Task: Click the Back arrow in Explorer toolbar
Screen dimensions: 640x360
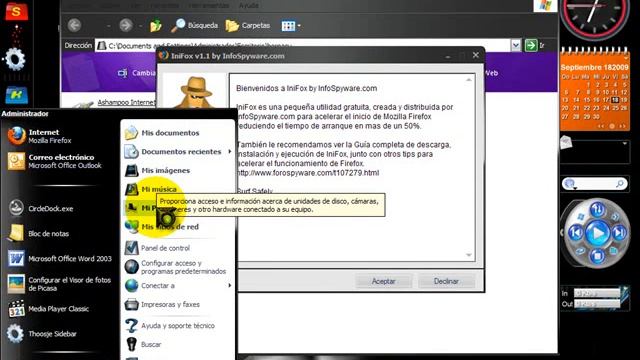Action: point(74,25)
